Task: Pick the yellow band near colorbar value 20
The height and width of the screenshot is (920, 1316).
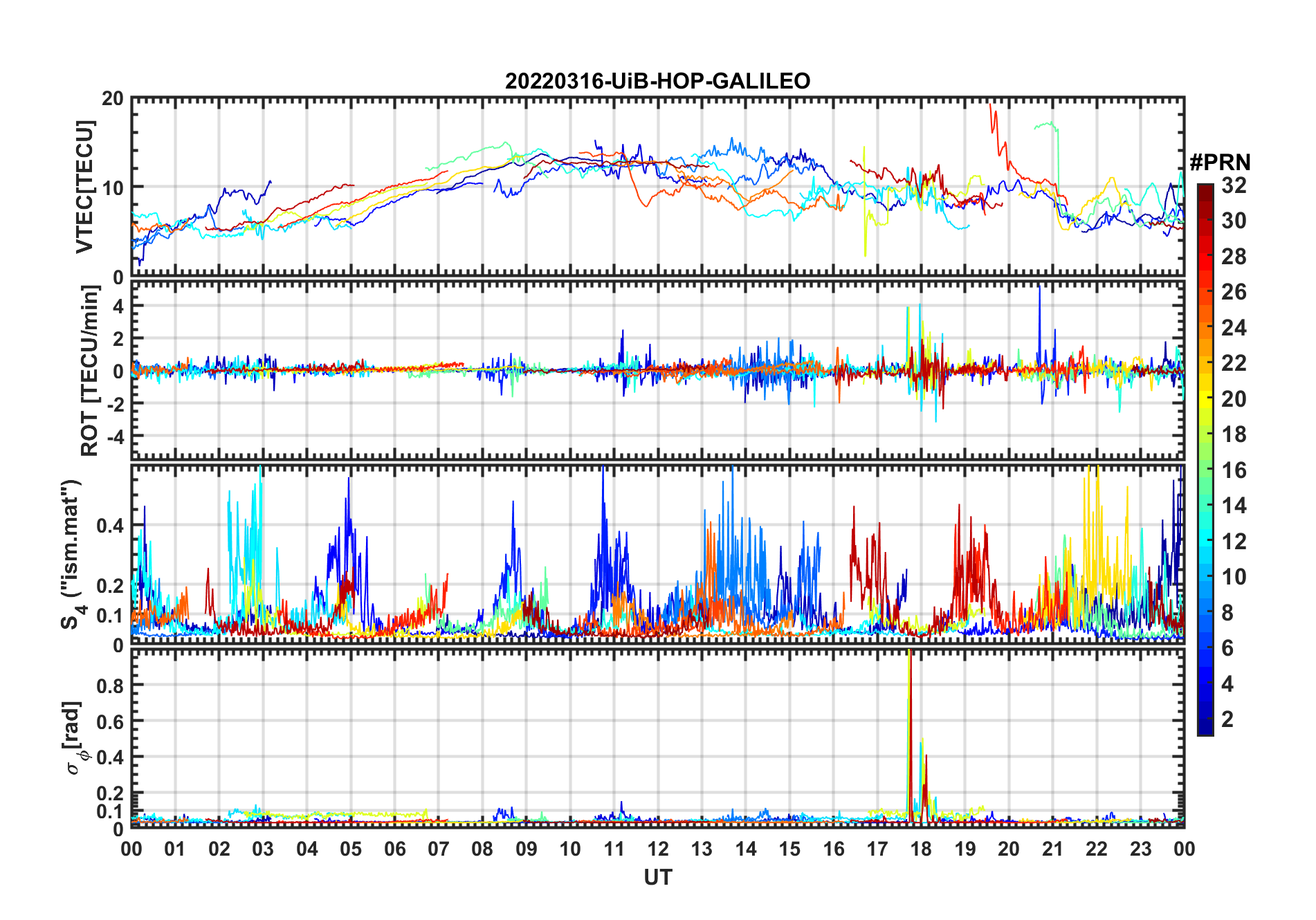Action: pyautogui.click(x=1205, y=399)
